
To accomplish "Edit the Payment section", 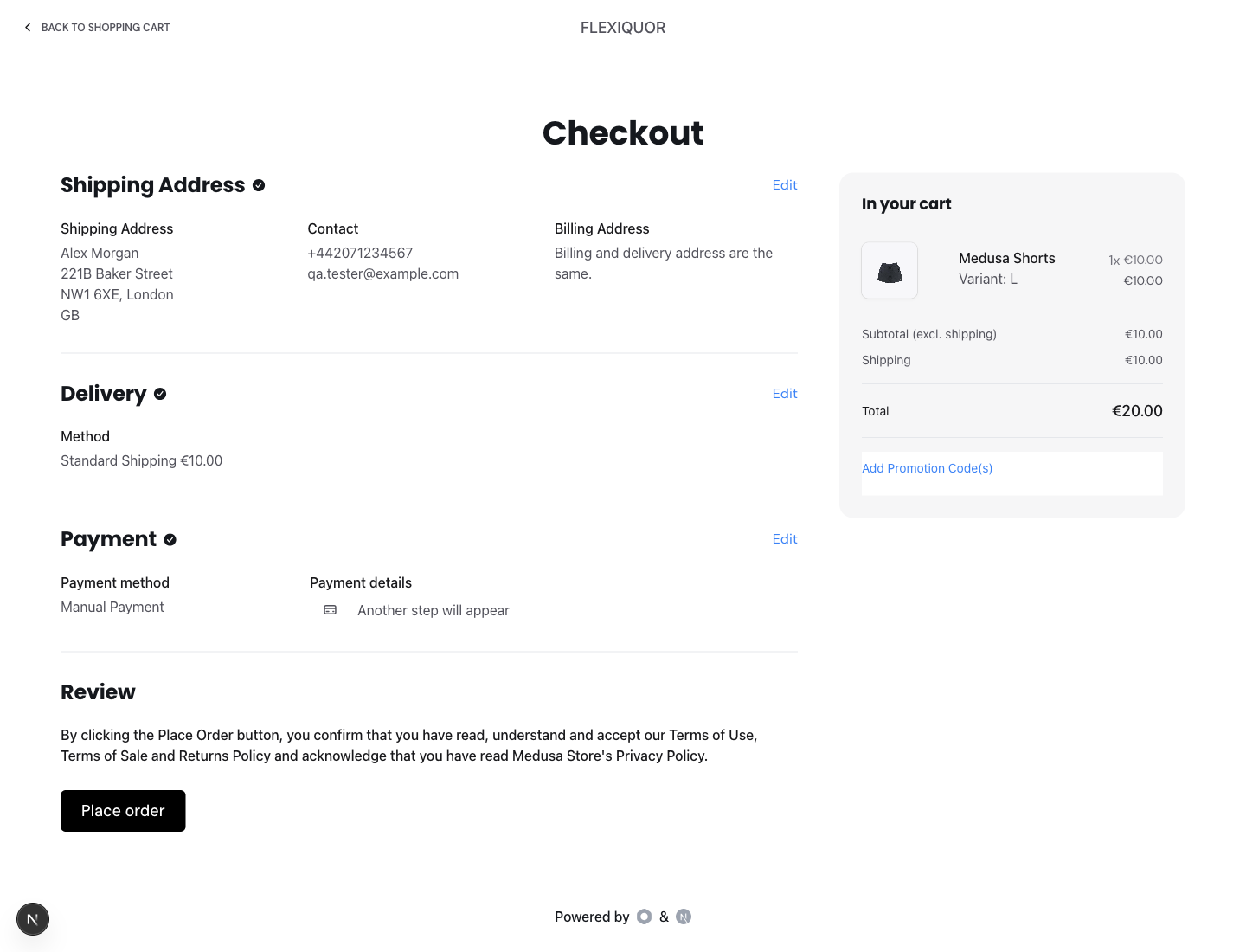I will click(785, 539).
